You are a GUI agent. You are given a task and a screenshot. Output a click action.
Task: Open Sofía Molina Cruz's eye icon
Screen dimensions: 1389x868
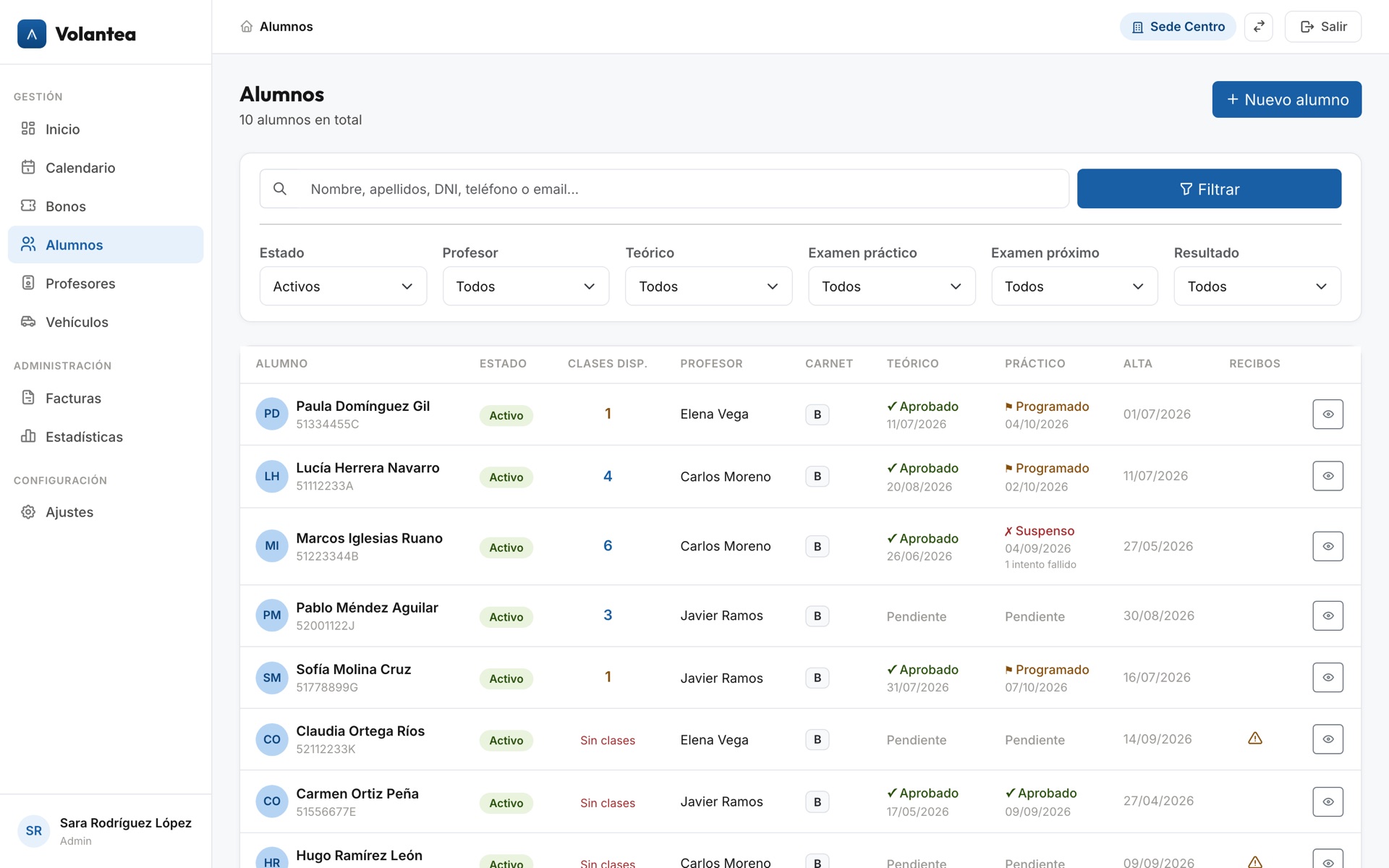[x=1328, y=678]
